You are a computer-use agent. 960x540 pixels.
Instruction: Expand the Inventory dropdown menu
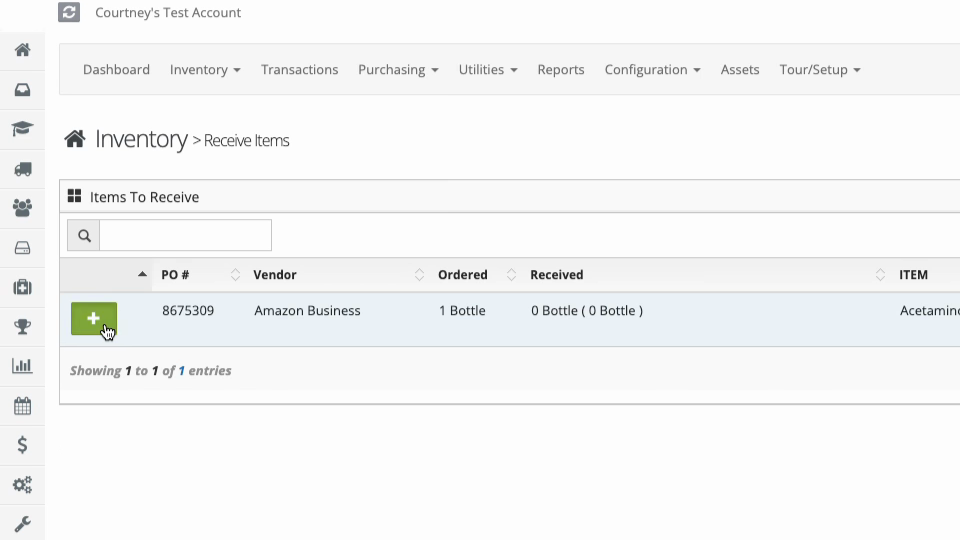click(x=205, y=70)
